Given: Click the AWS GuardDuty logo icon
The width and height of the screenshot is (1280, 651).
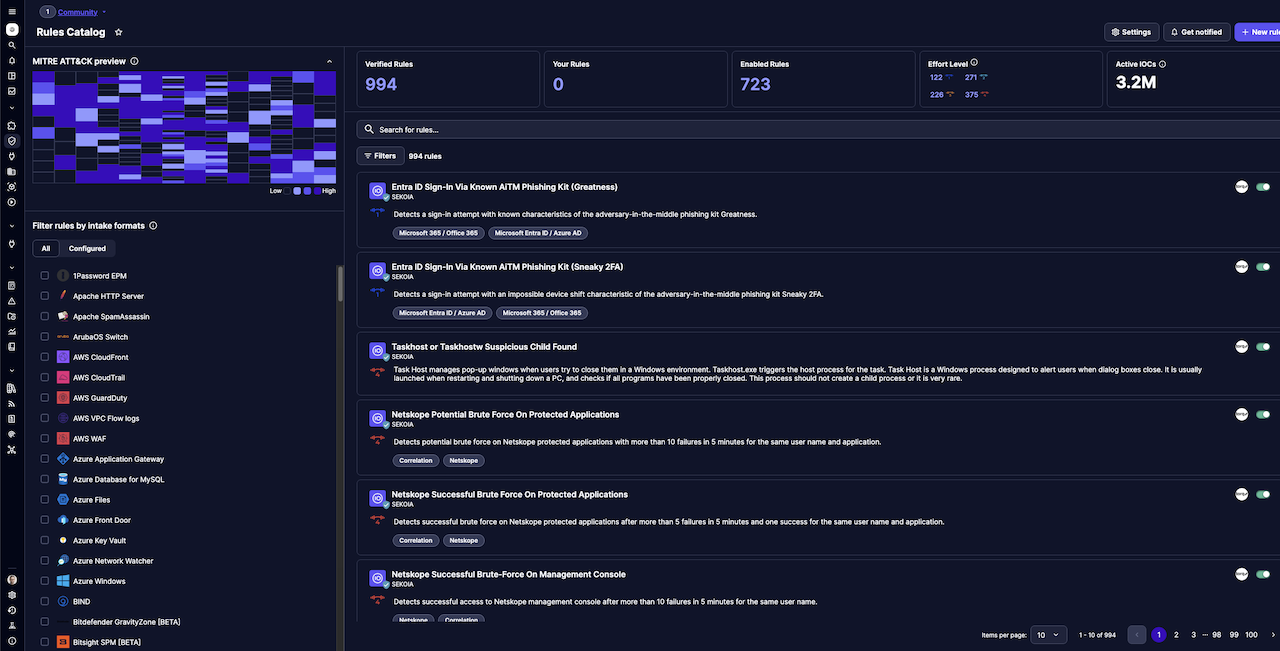Looking at the screenshot, I should tap(63, 398).
